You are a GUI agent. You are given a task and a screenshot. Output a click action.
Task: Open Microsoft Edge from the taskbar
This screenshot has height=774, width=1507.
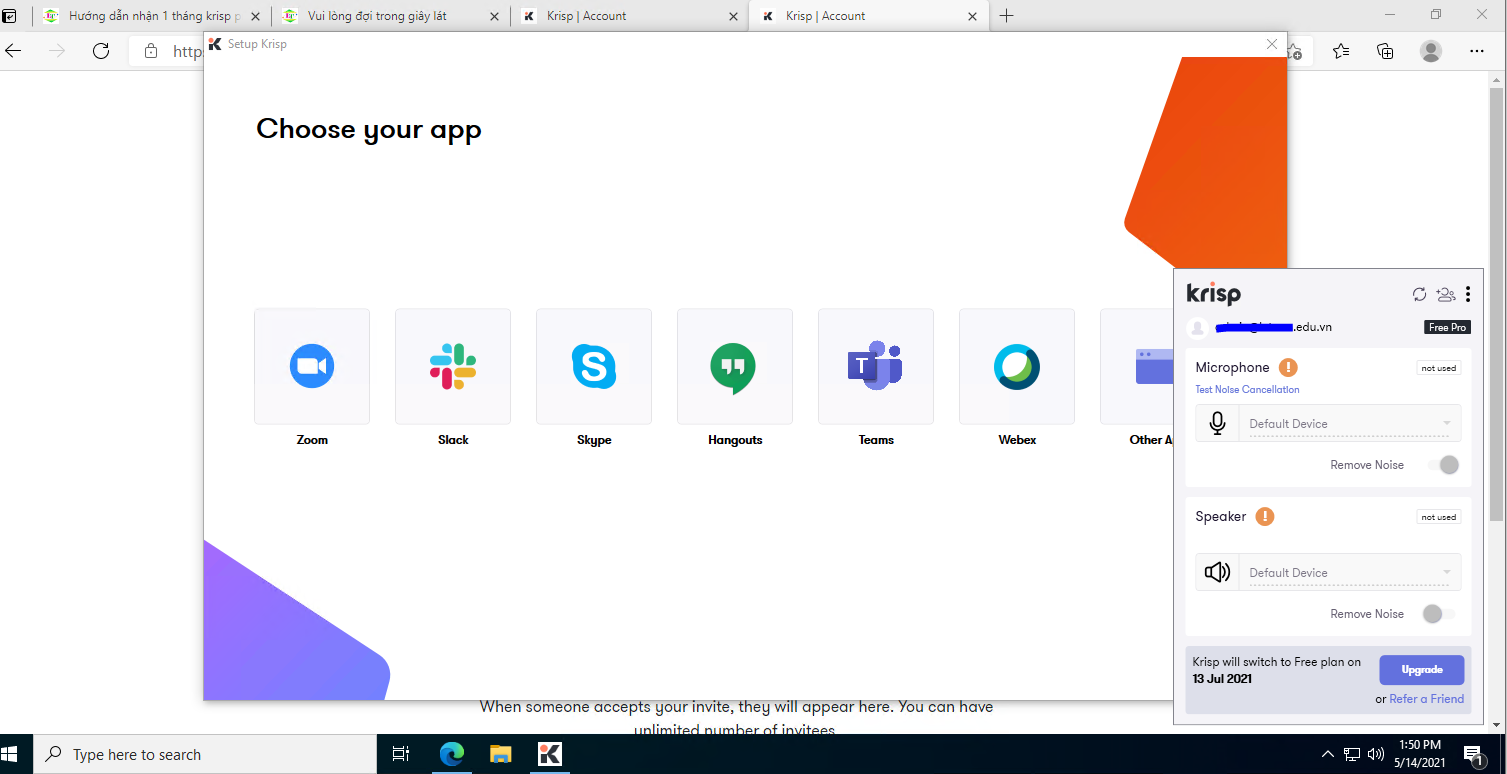[452, 754]
